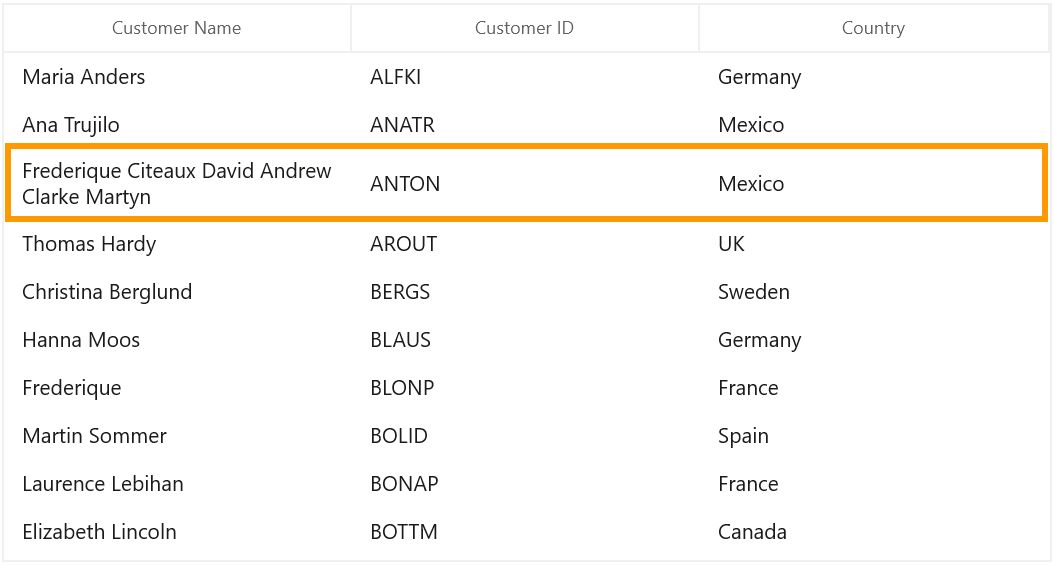The image size is (1054, 565).
Task: Select the ALFKI customer ID cell
Action: coord(524,77)
